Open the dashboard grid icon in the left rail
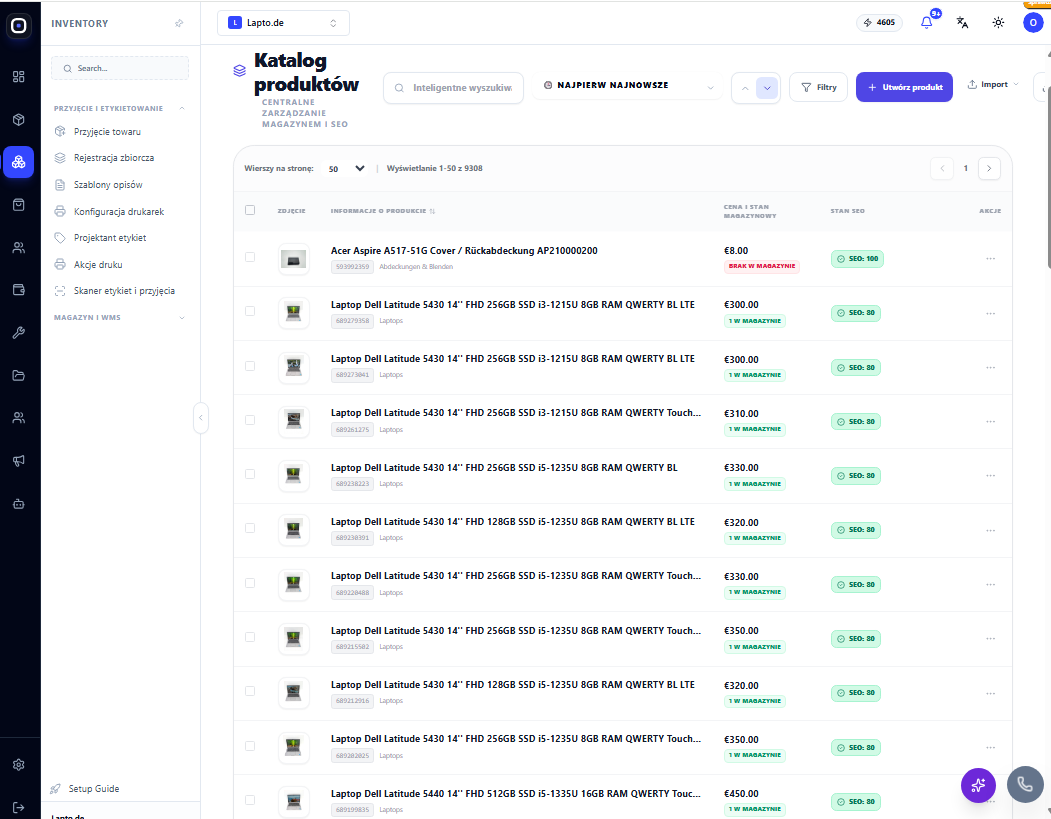The width and height of the screenshot is (1051, 819). pyautogui.click(x=19, y=76)
